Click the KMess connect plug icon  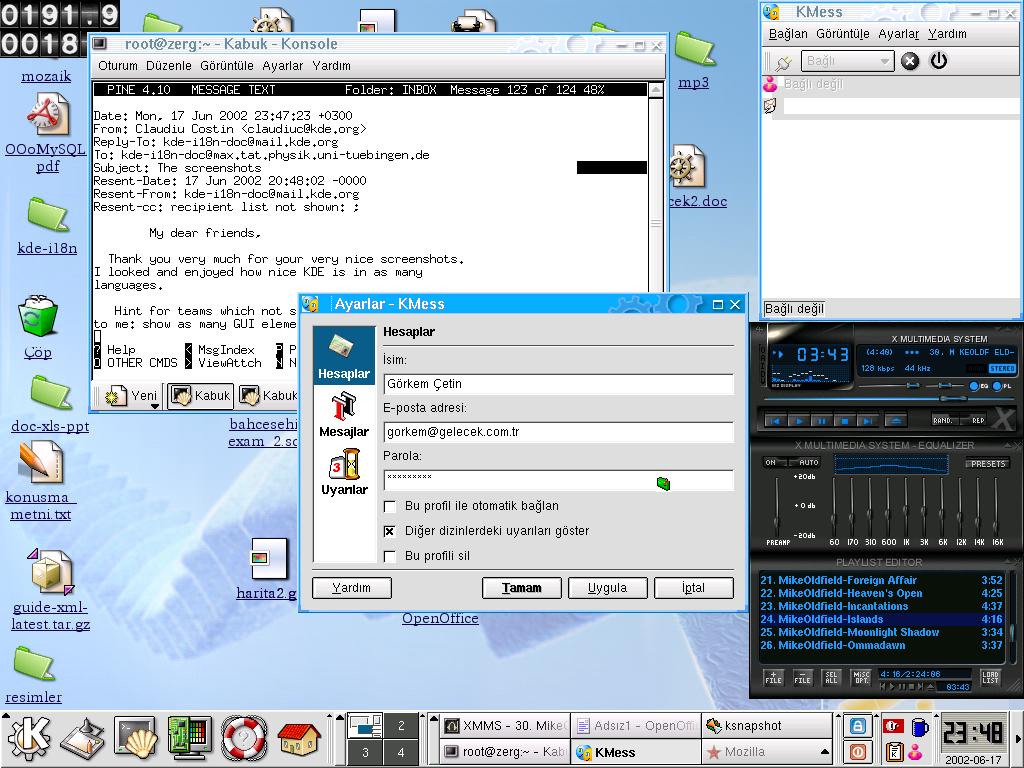coord(783,62)
